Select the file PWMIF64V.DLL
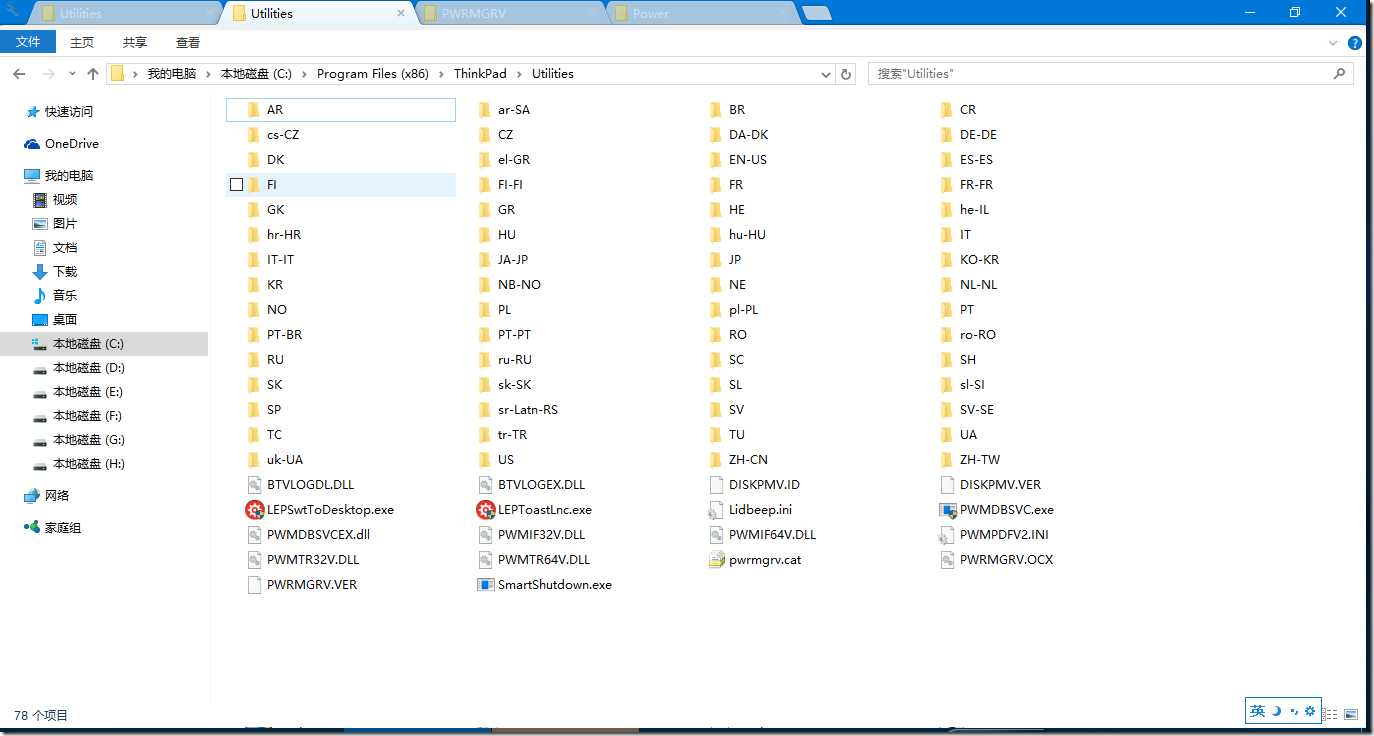 773,535
